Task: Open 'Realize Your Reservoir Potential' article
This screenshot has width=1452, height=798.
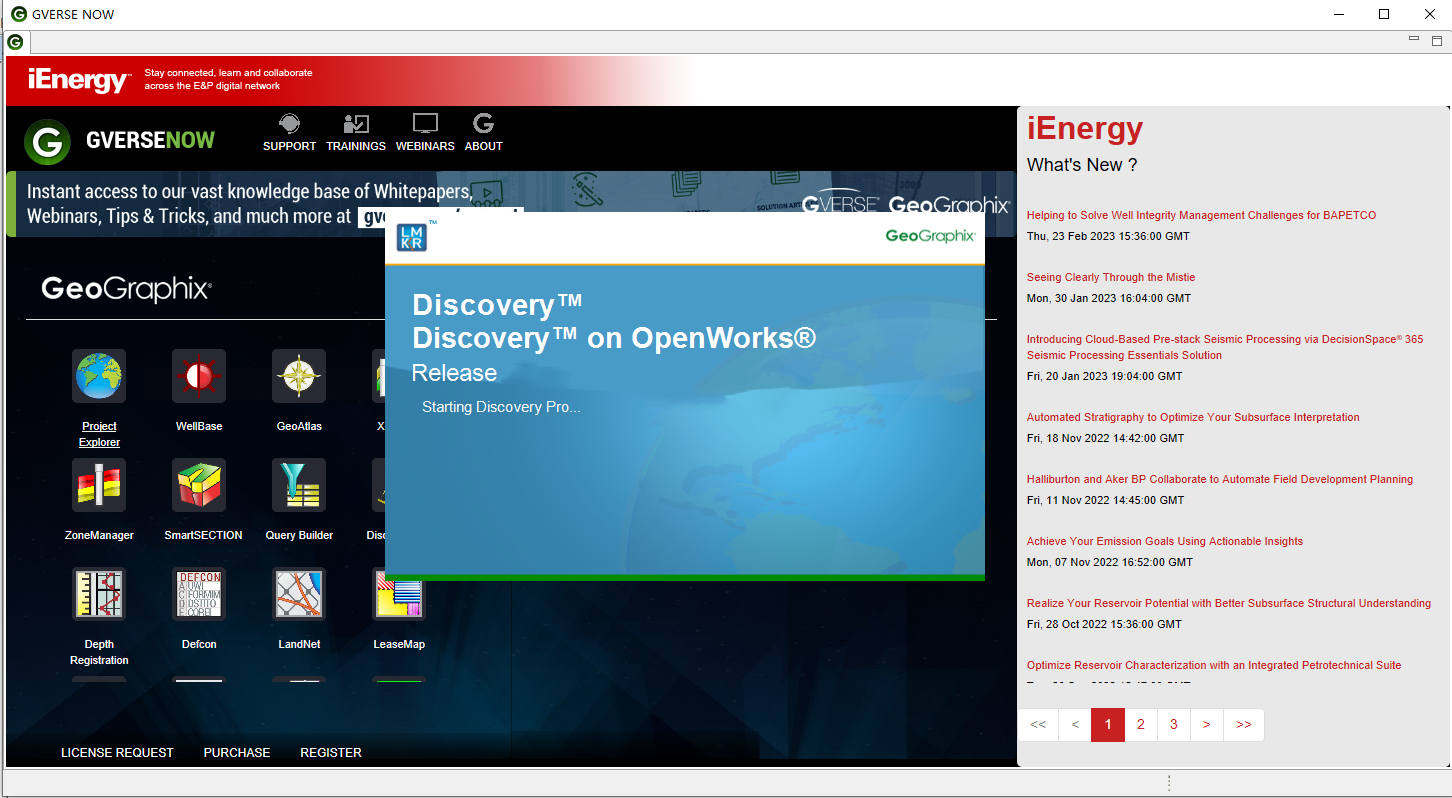Action: (x=1229, y=603)
